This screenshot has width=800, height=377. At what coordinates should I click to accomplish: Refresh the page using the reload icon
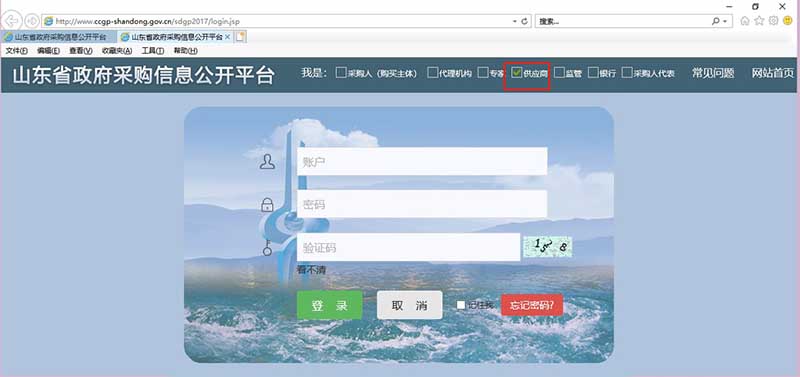524,21
